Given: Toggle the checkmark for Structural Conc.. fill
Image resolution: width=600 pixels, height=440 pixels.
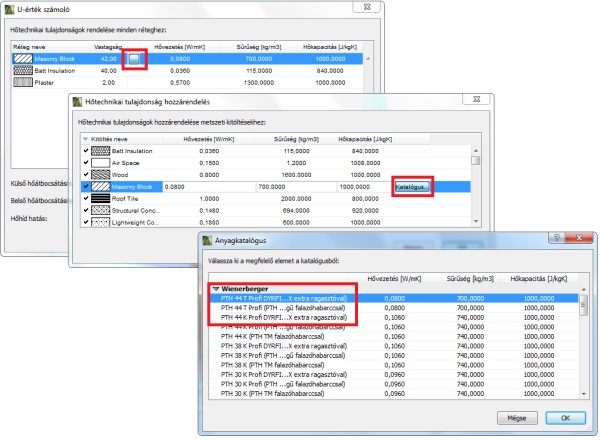Looking at the screenshot, I should click(x=86, y=210).
